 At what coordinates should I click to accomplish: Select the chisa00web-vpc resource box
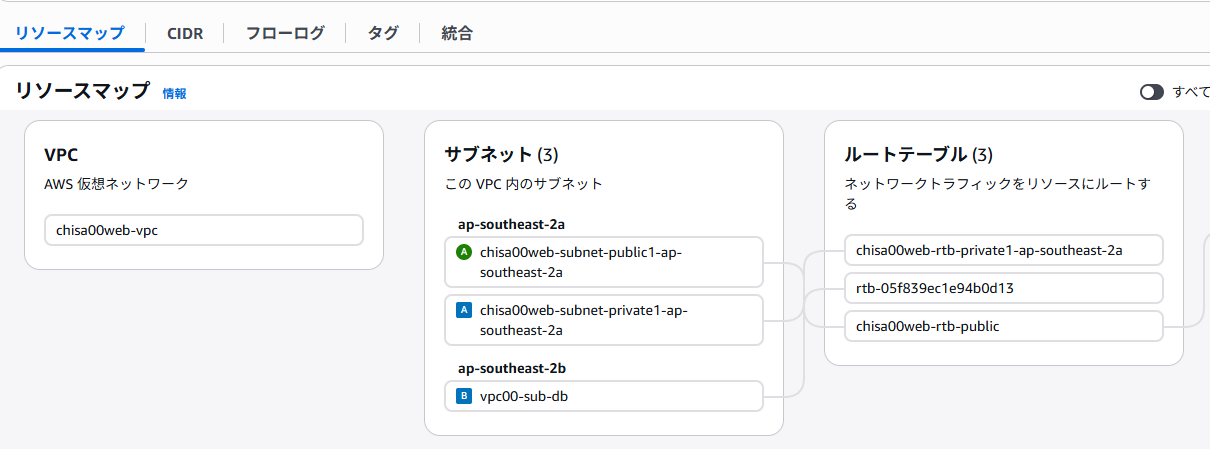(204, 230)
